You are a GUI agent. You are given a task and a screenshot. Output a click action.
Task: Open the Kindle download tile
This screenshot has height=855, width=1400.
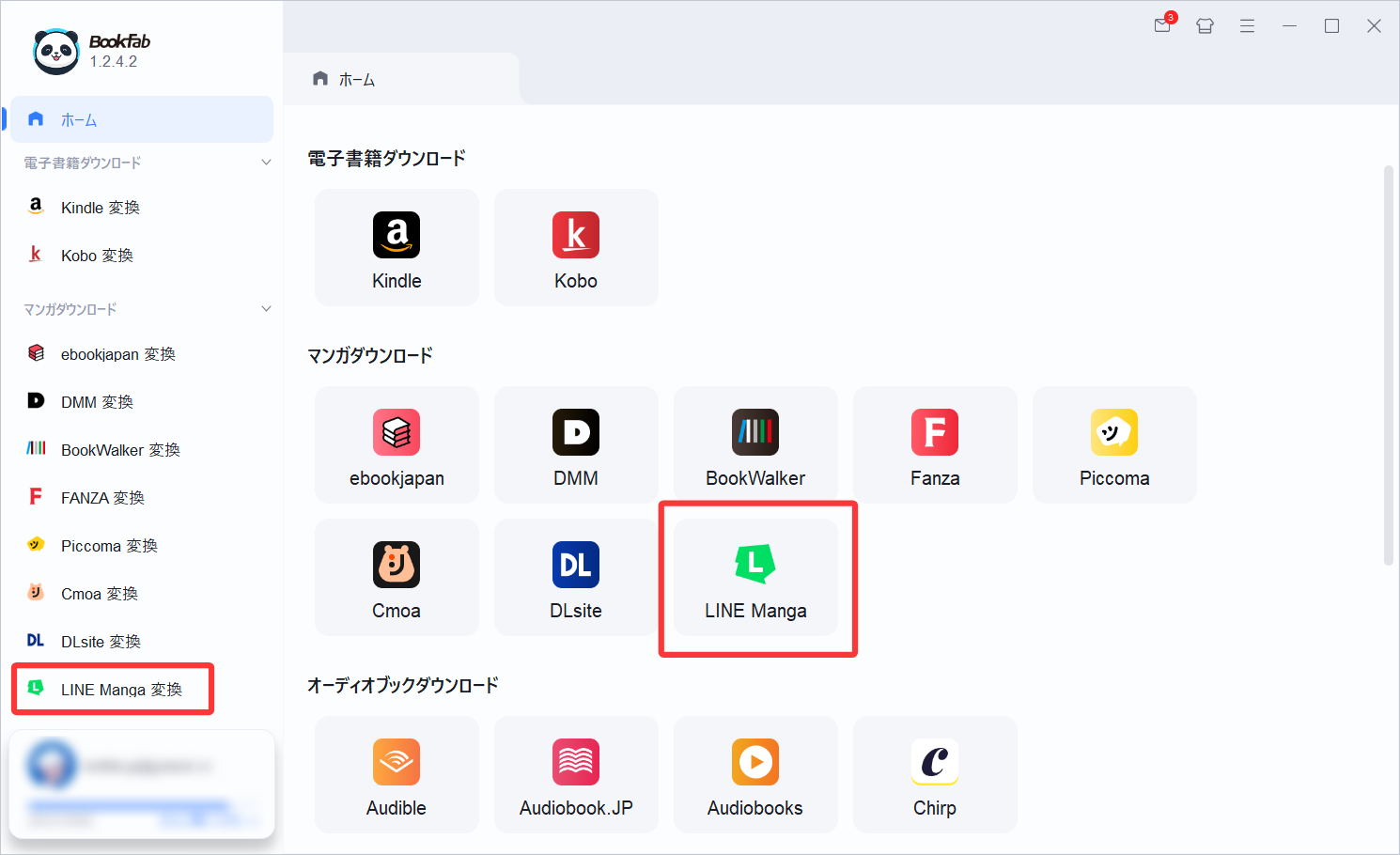point(397,248)
